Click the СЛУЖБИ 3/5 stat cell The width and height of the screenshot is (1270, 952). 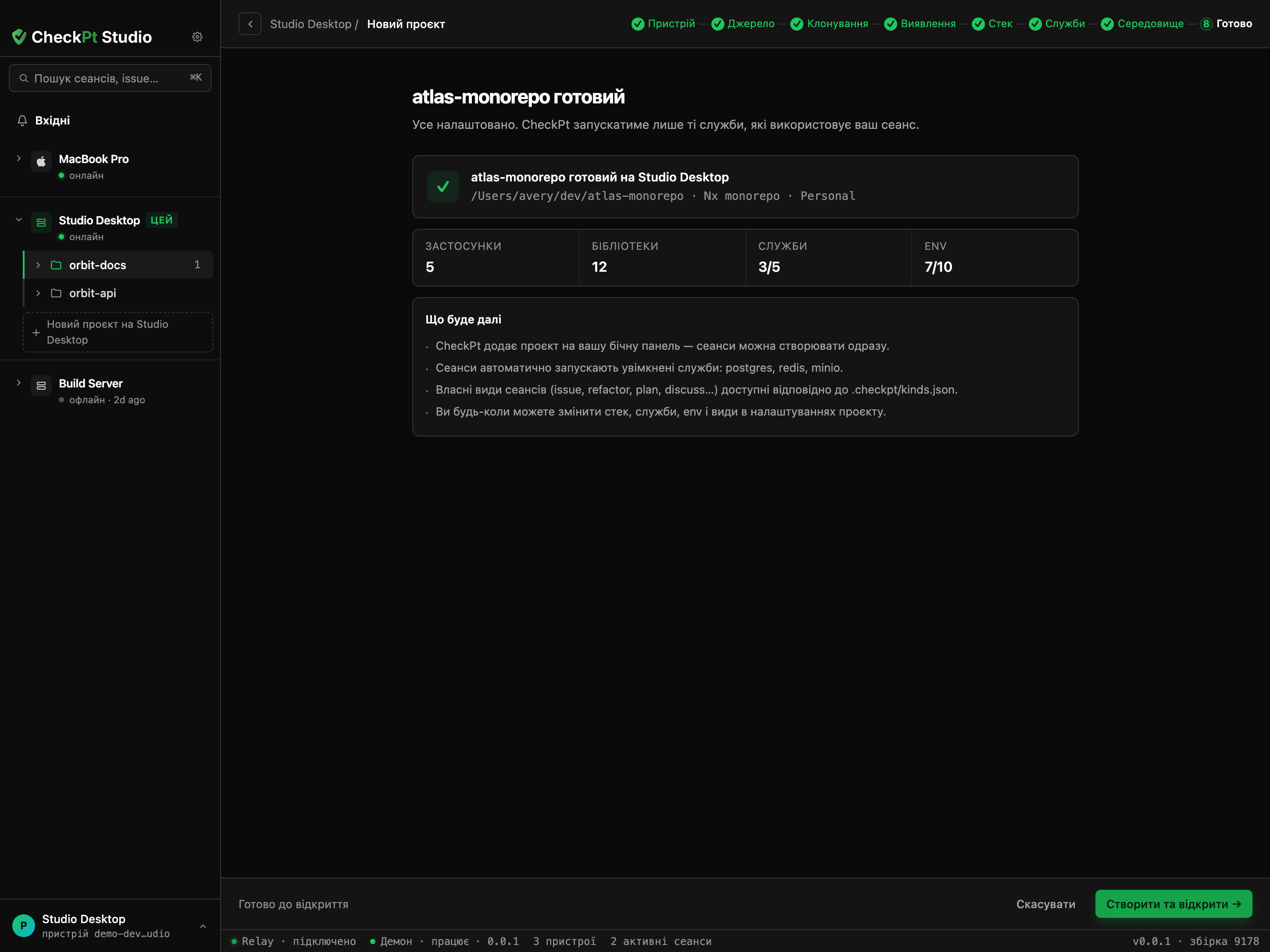click(828, 258)
